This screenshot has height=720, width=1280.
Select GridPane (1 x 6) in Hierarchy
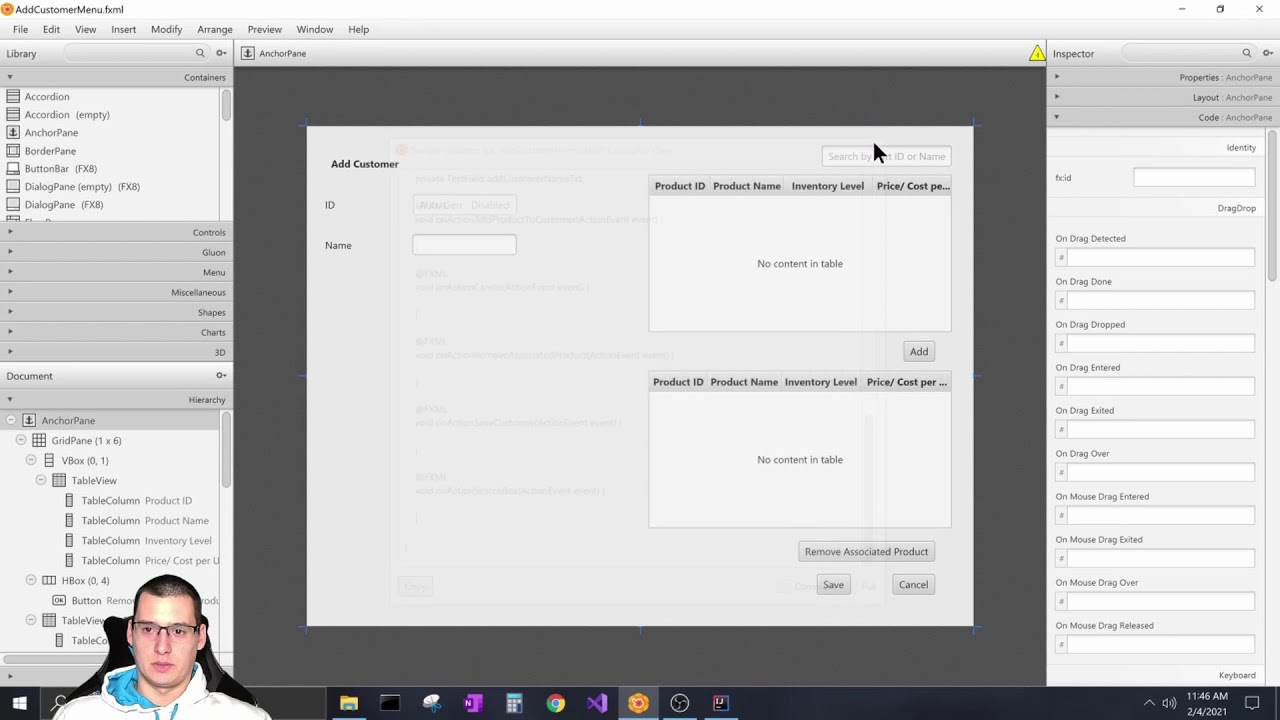point(110,441)
